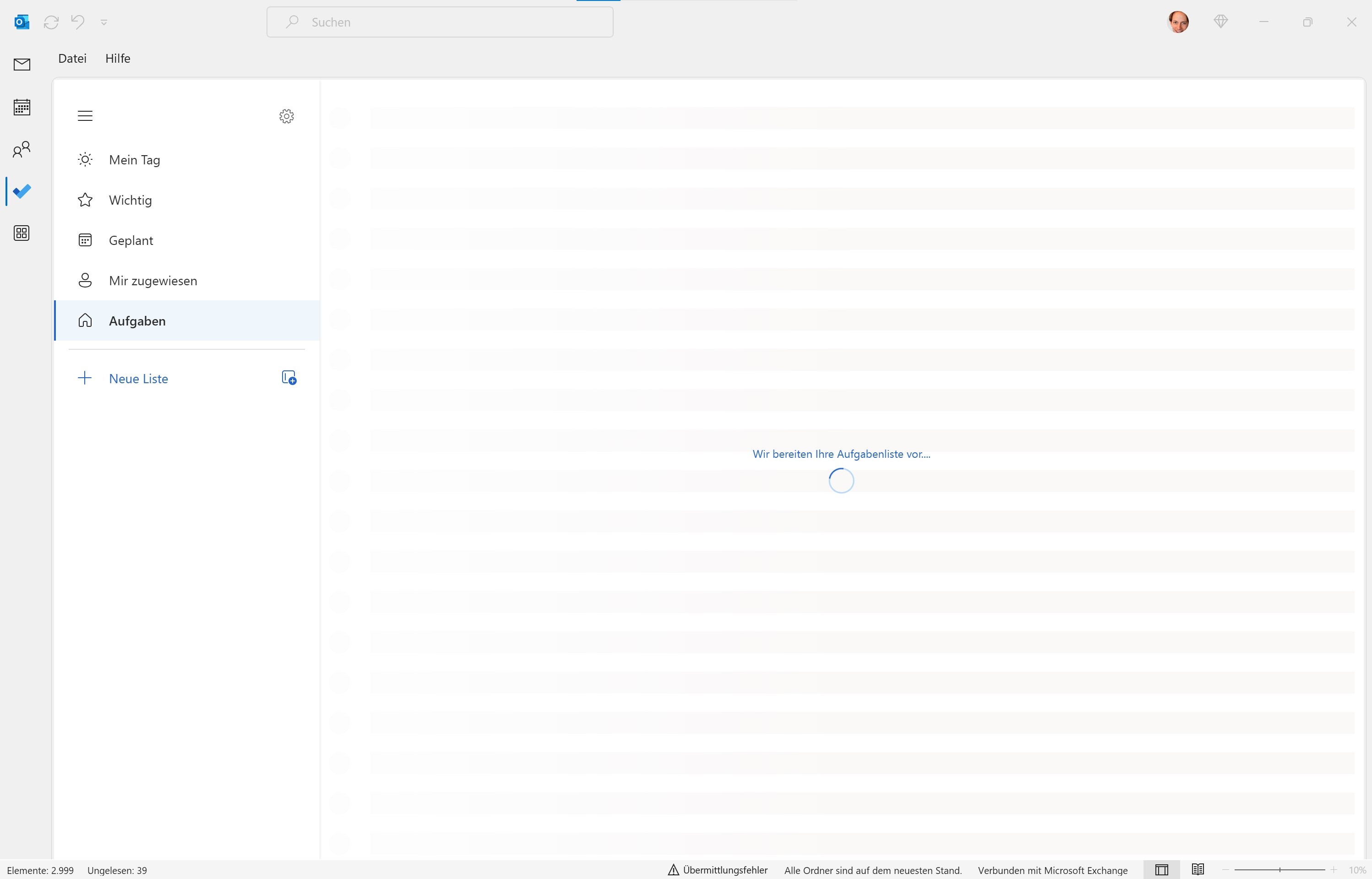Switch to Reading view icon in status bar

[1198, 870]
